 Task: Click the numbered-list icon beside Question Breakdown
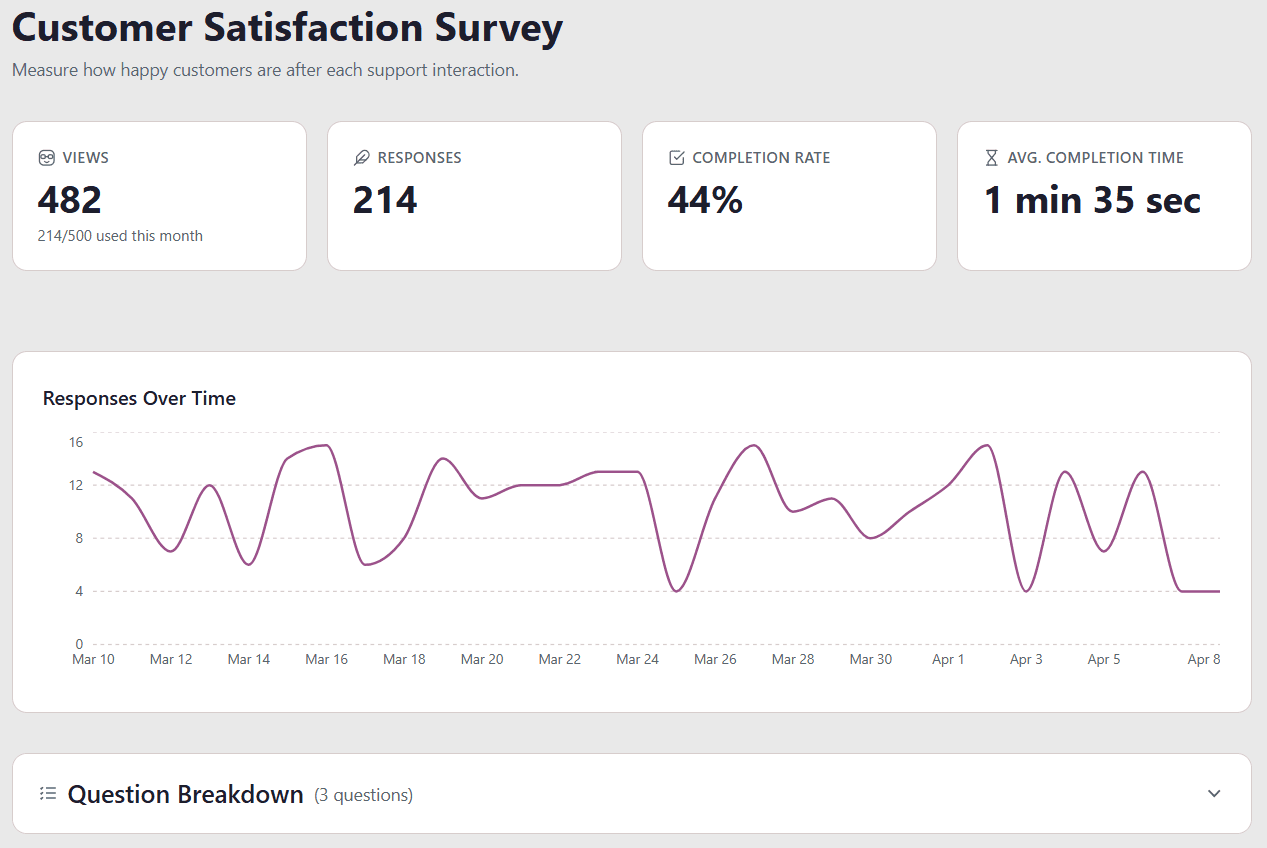46,792
